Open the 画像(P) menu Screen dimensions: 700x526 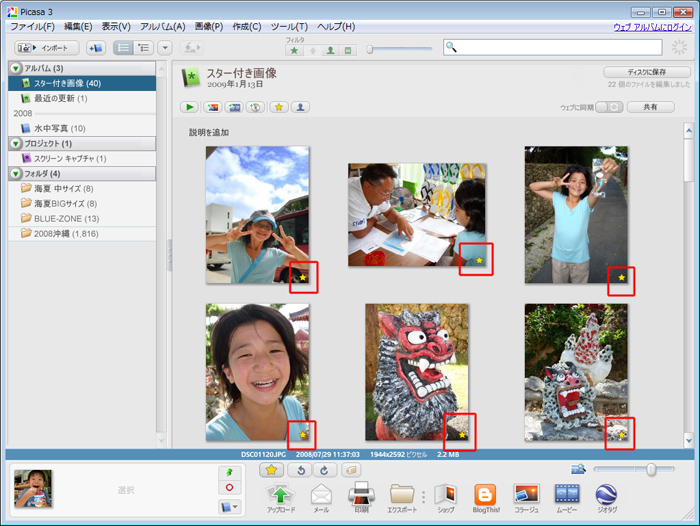(208, 27)
